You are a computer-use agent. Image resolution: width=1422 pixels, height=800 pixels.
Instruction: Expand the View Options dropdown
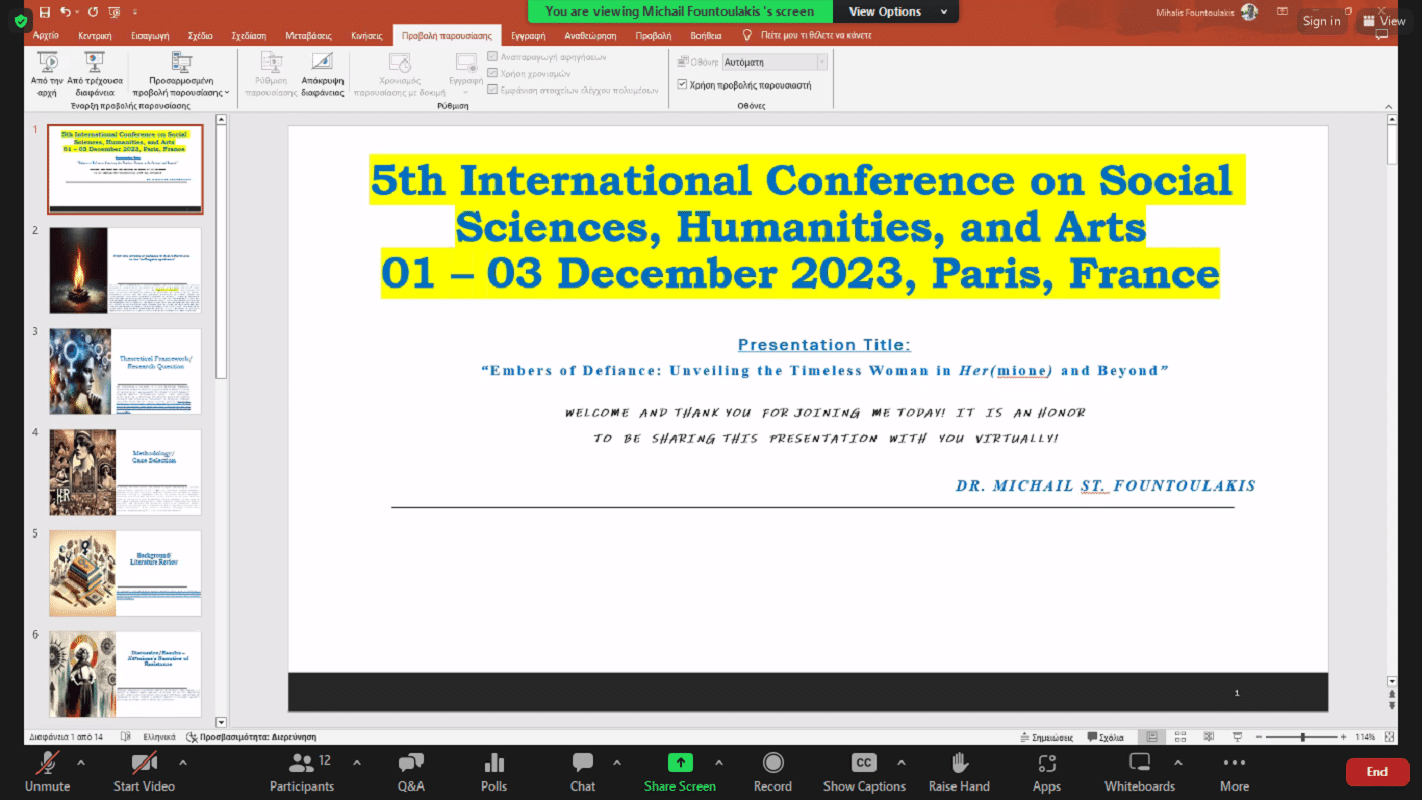(x=898, y=12)
